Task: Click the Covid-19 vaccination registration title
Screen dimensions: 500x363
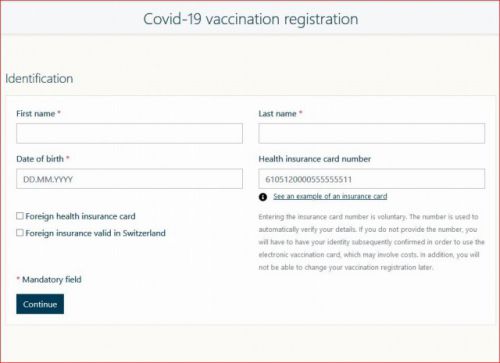Action: coord(251,19)
